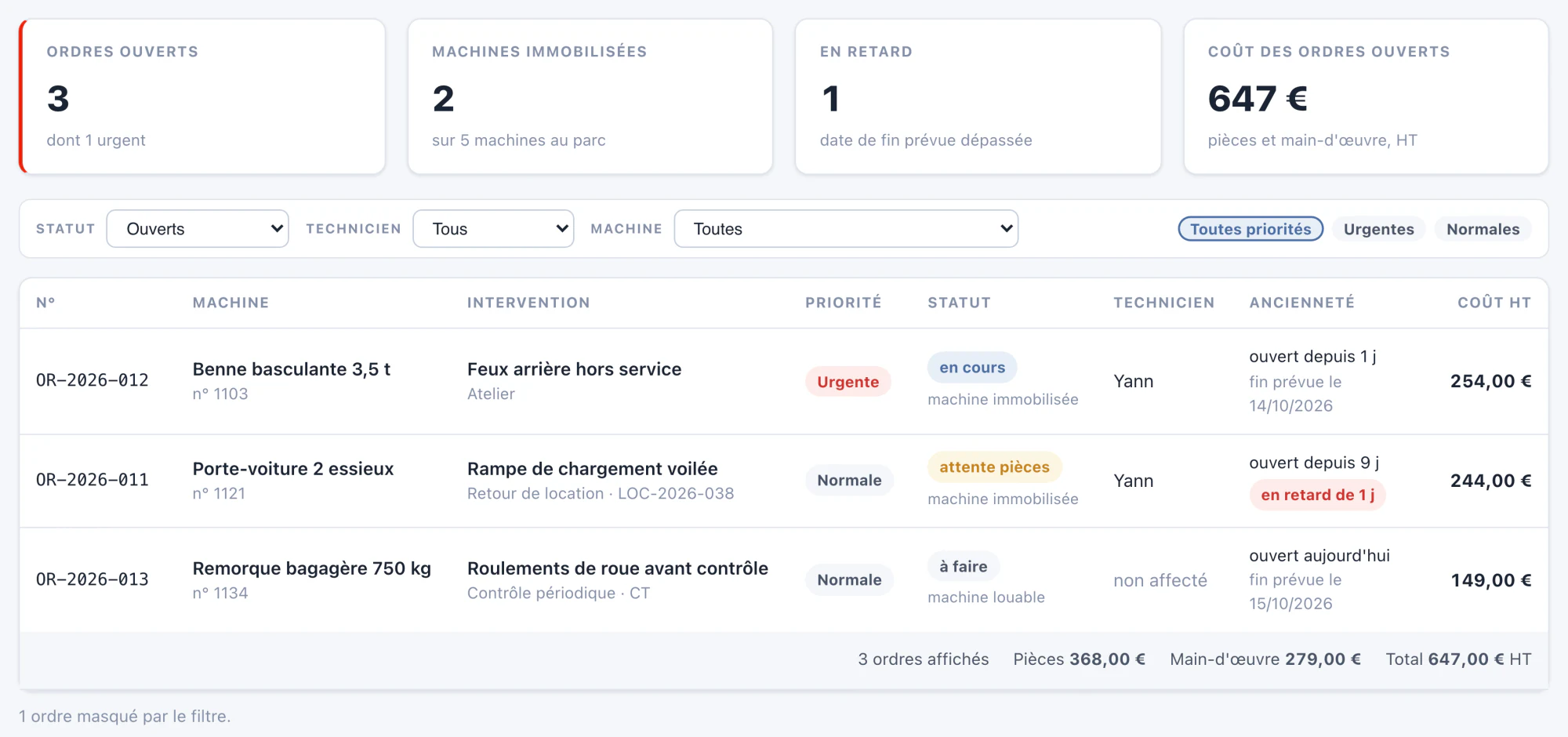Image resolution: width=1568 pixels, height=737 pixels.
Task: Click the Normale badge for OR-2026-013
Action: 849,580
